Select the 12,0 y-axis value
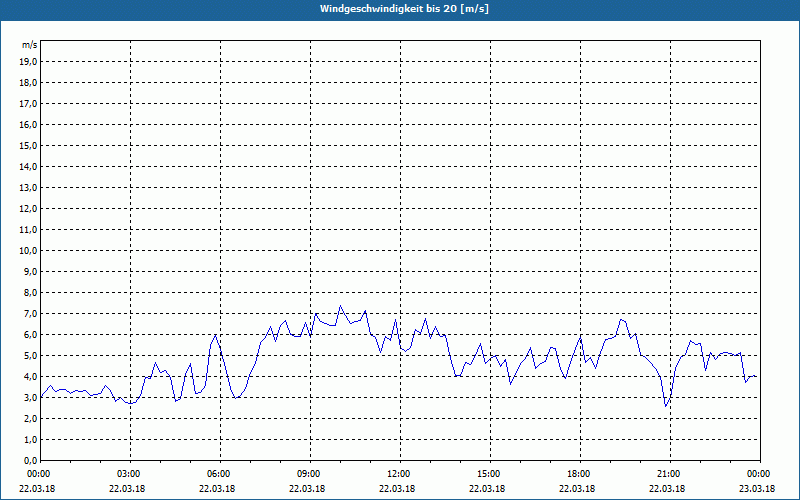 pos(27,209)
